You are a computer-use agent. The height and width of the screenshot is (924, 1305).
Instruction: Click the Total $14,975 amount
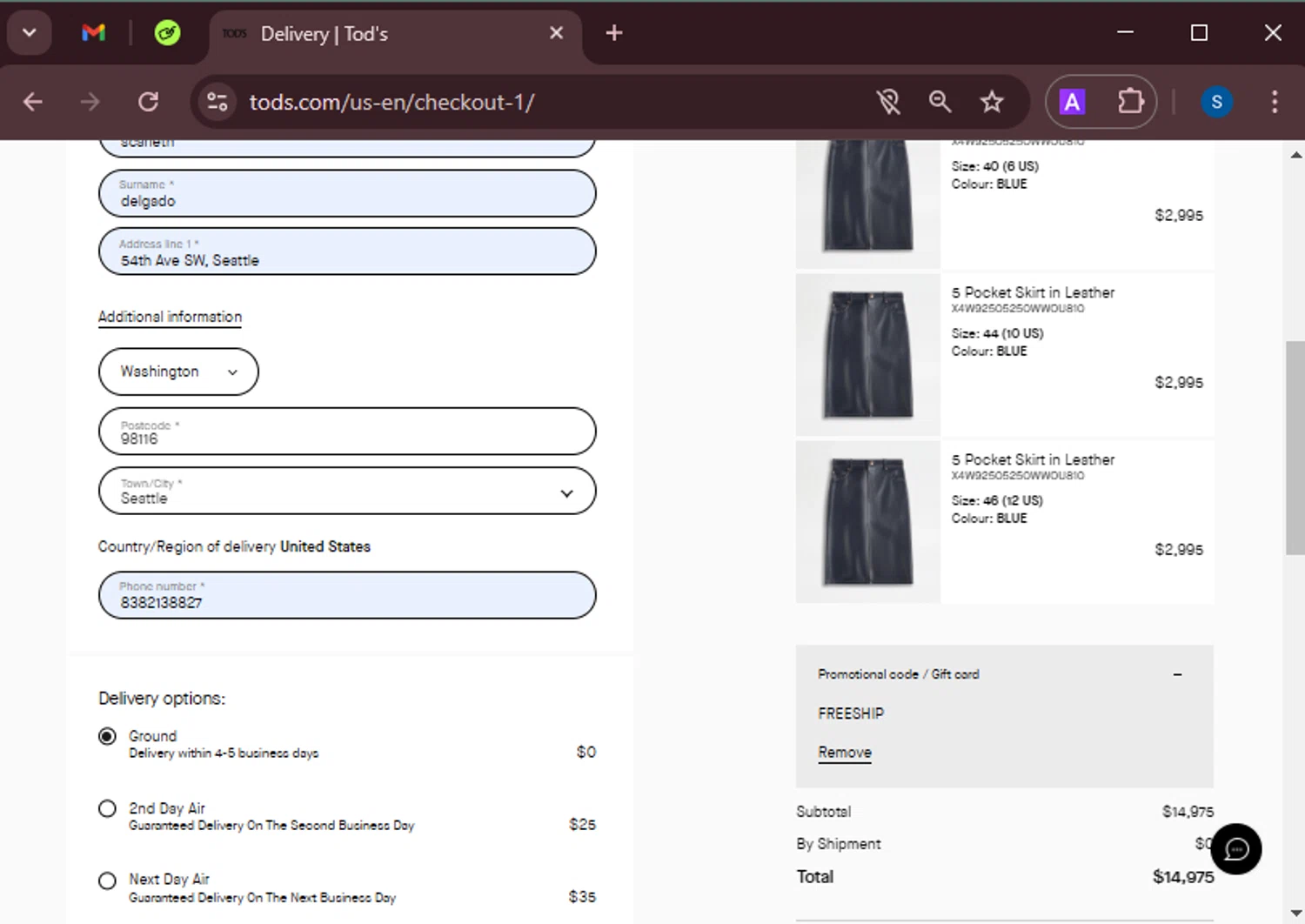click(1183, 877)
